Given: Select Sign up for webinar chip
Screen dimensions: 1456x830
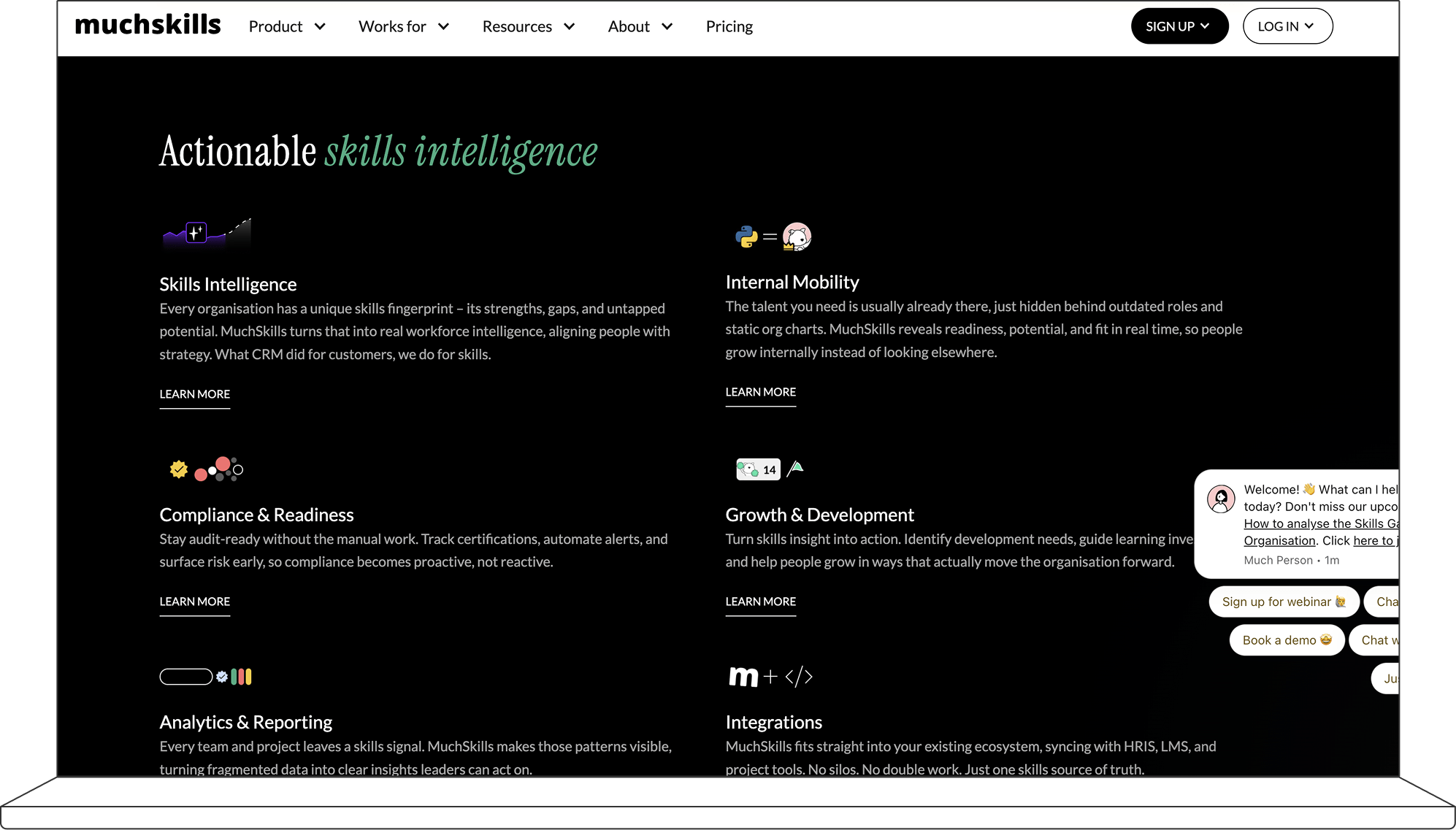Looking at the screenshot, I should click(1283, 602).
